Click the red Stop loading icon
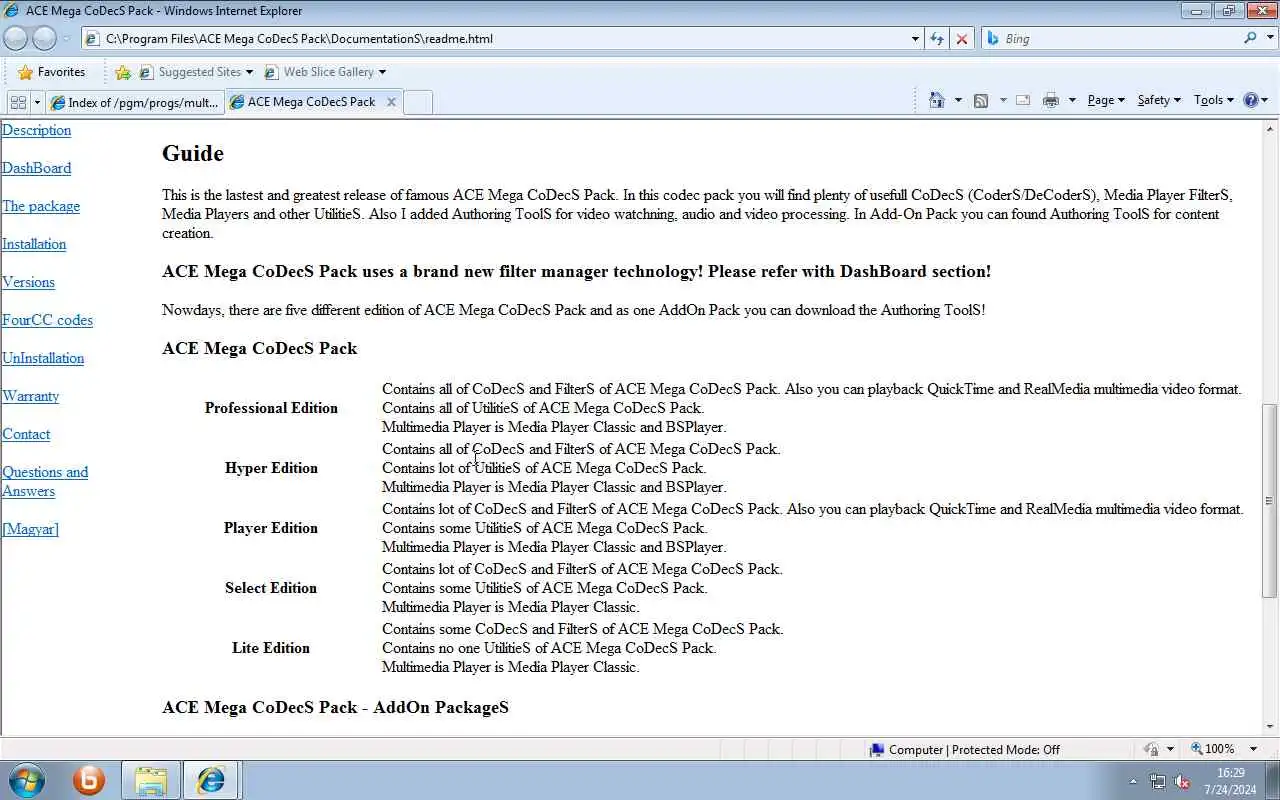 961,39
